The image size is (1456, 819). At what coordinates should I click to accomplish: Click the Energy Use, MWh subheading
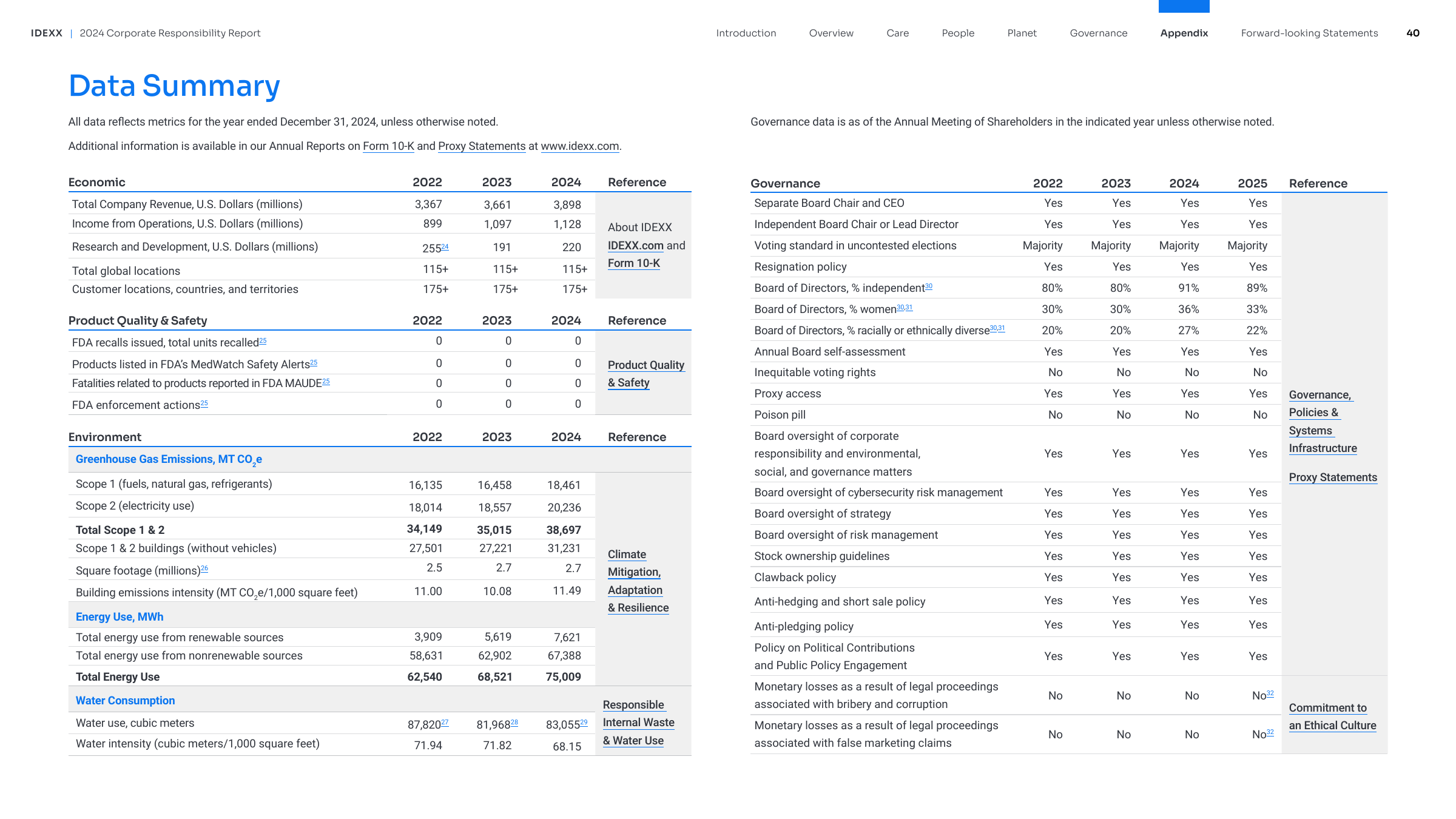click(120, 617)
